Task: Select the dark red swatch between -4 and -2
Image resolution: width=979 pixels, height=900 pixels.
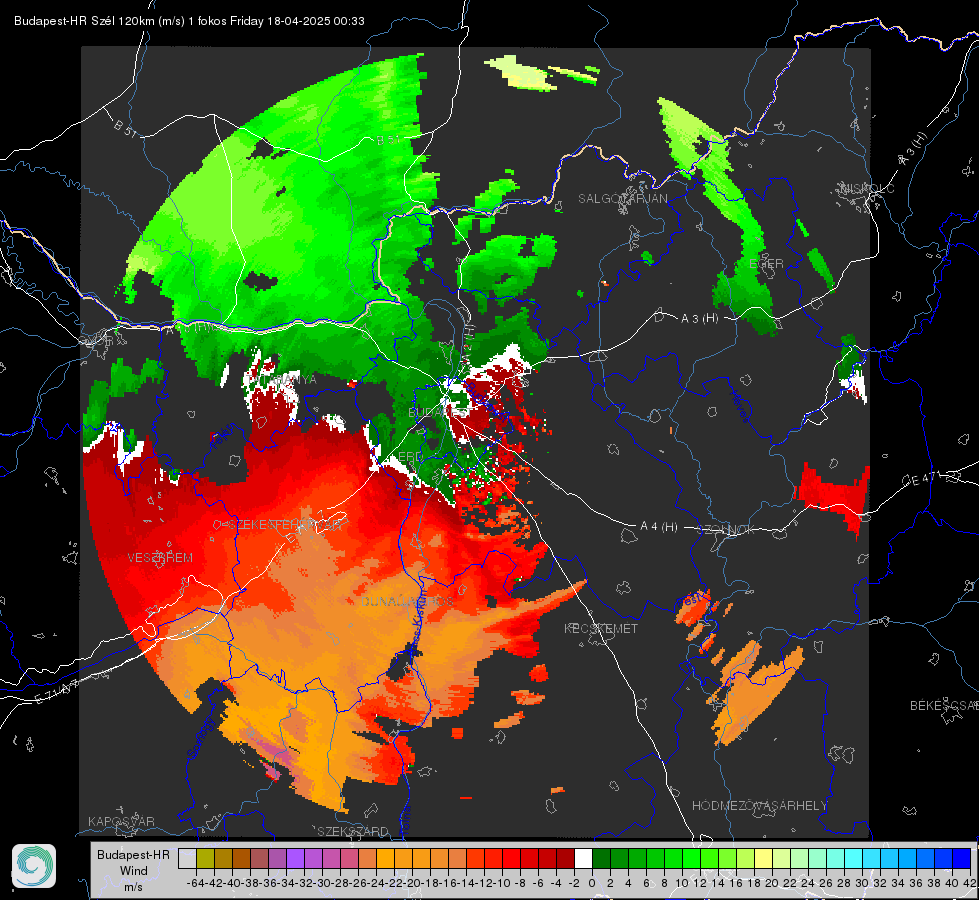Action: (565, 858)
